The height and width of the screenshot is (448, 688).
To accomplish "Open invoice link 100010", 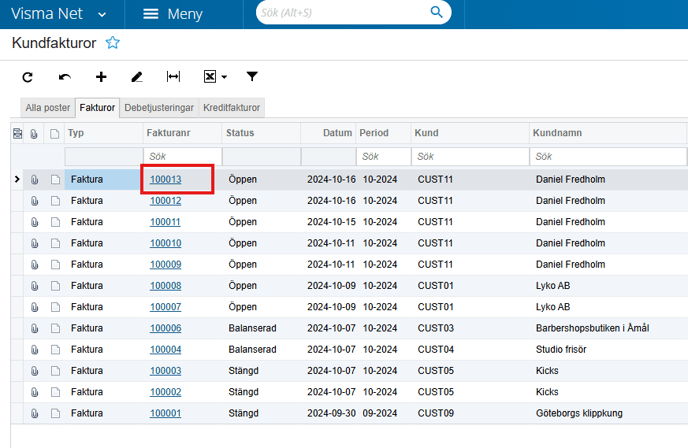I will click(x=165, y=244).
